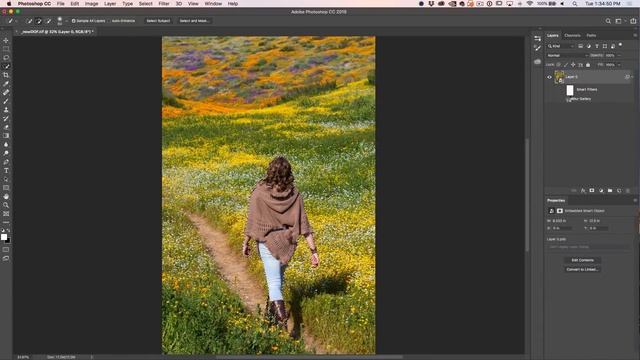
Task: Select the Horizontal Type tool
Action: (x=6, y=171)
